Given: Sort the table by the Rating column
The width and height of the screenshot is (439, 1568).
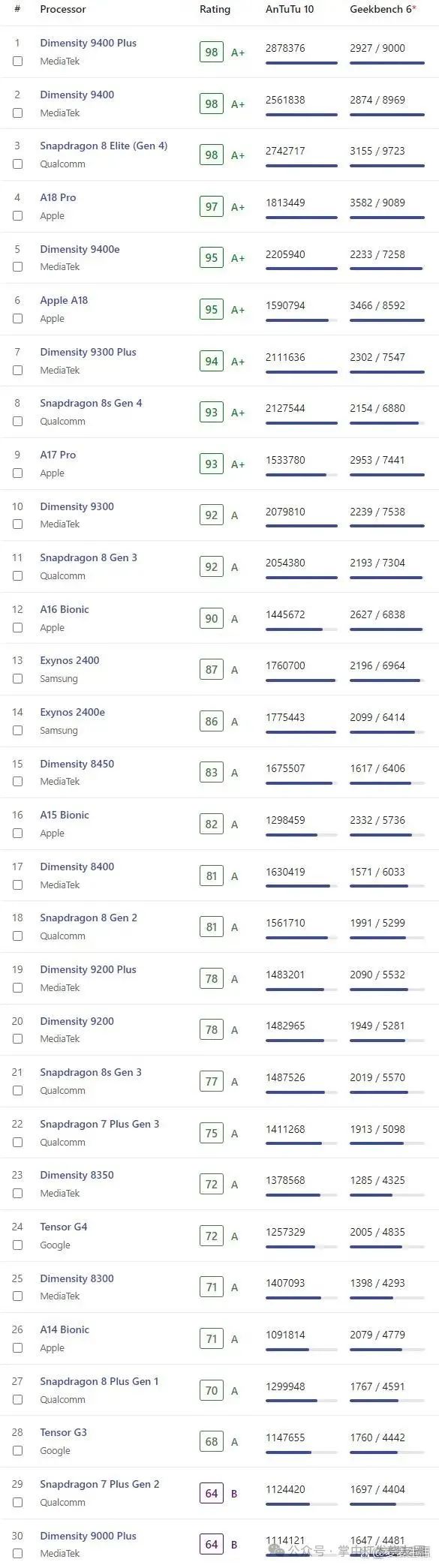Looking at the screenshot, I should 215,10.
